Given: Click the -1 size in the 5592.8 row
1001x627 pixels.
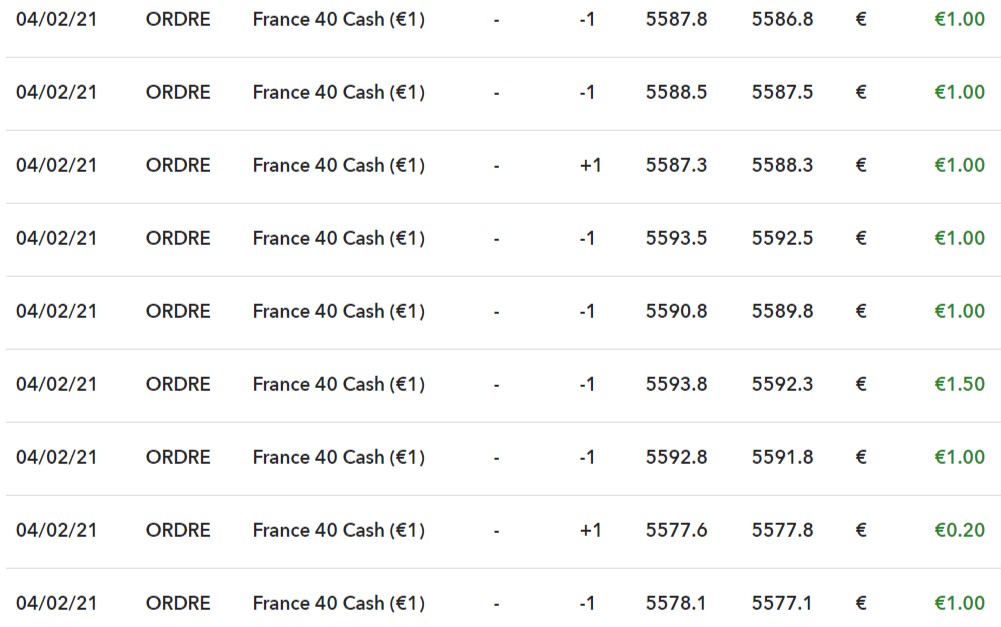Looking at the screenshot, I should (x=587, y=457).
